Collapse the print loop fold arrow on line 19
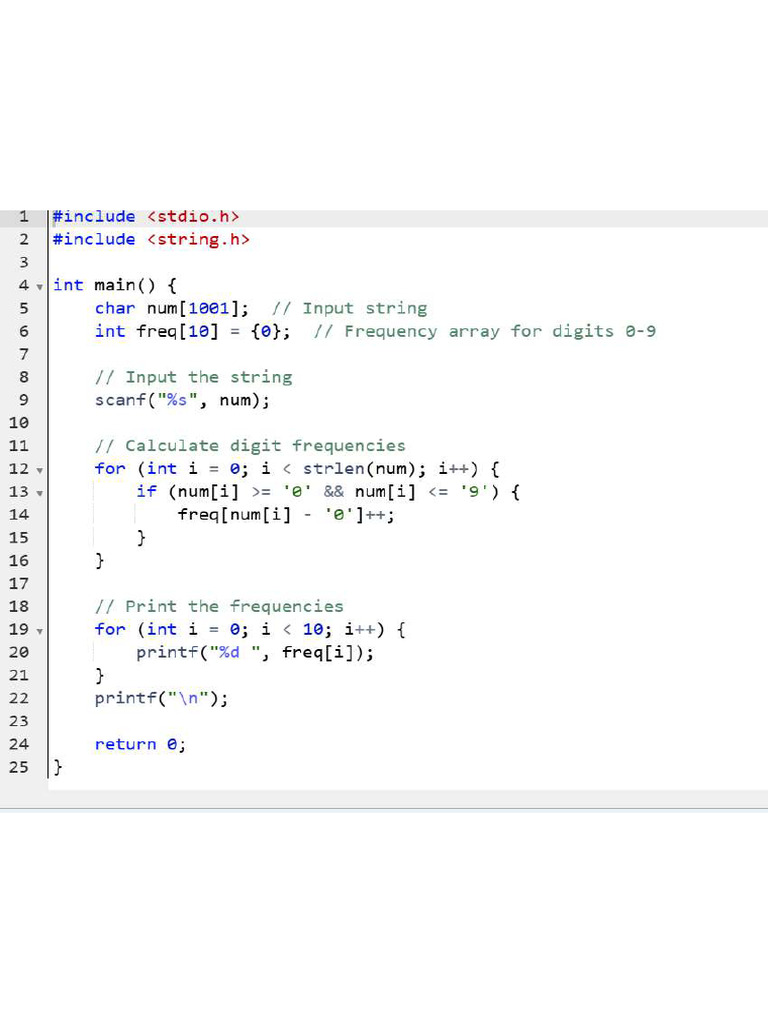 click(x=40, y=631)
